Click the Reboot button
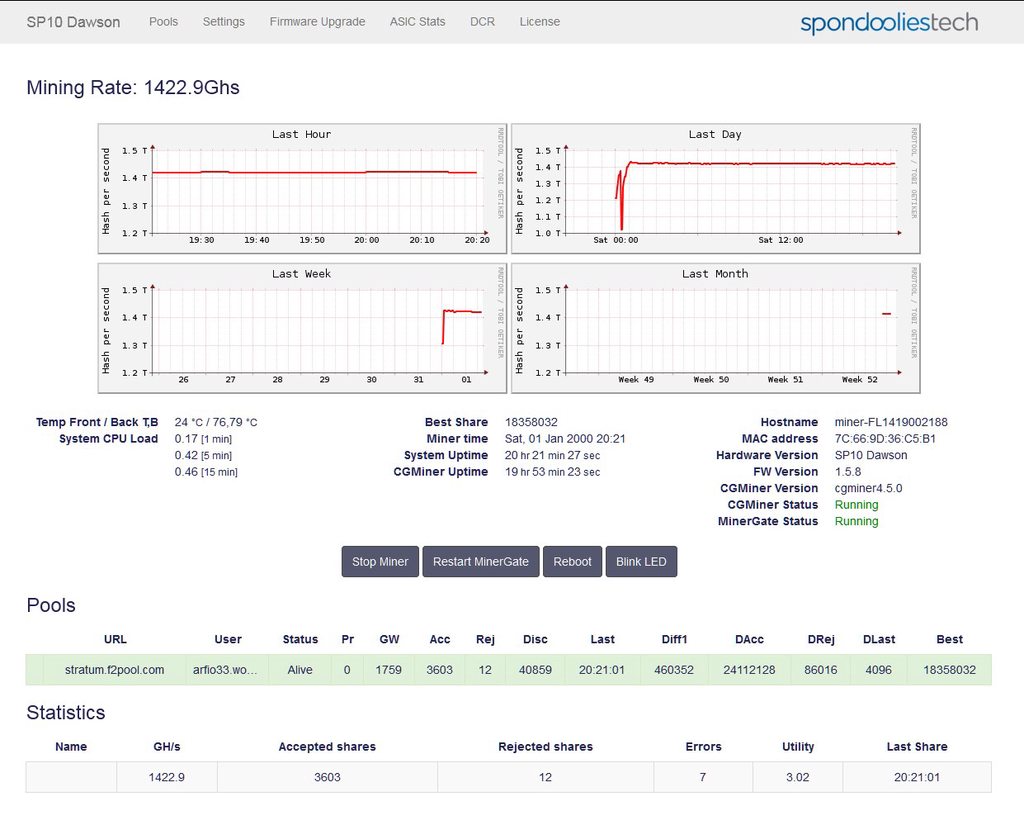 [x=572, y=562]
